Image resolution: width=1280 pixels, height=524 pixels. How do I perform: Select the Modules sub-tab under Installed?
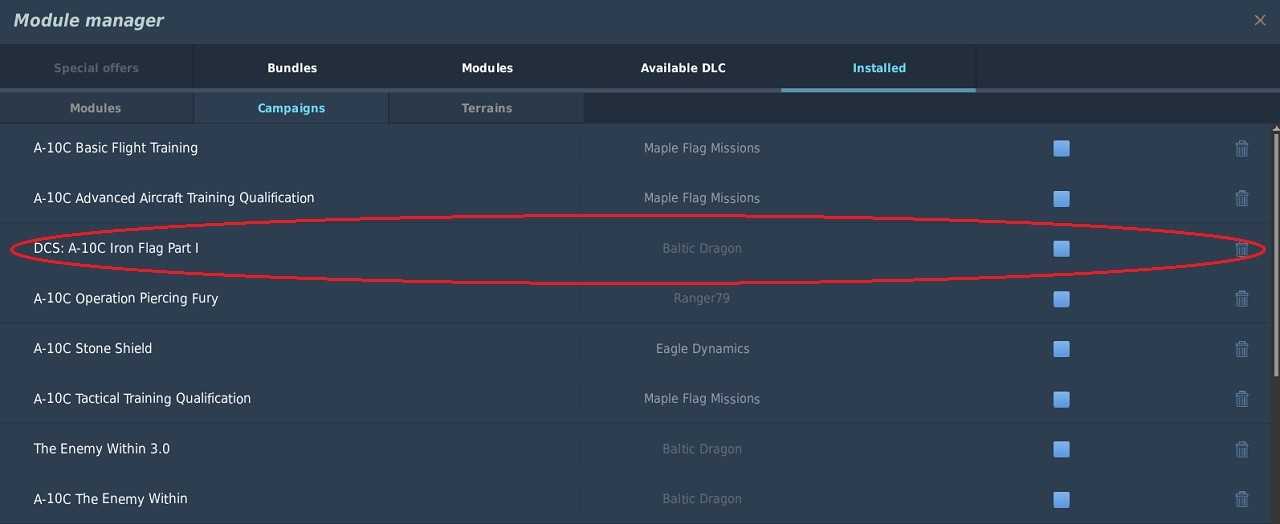pos(96,108)
